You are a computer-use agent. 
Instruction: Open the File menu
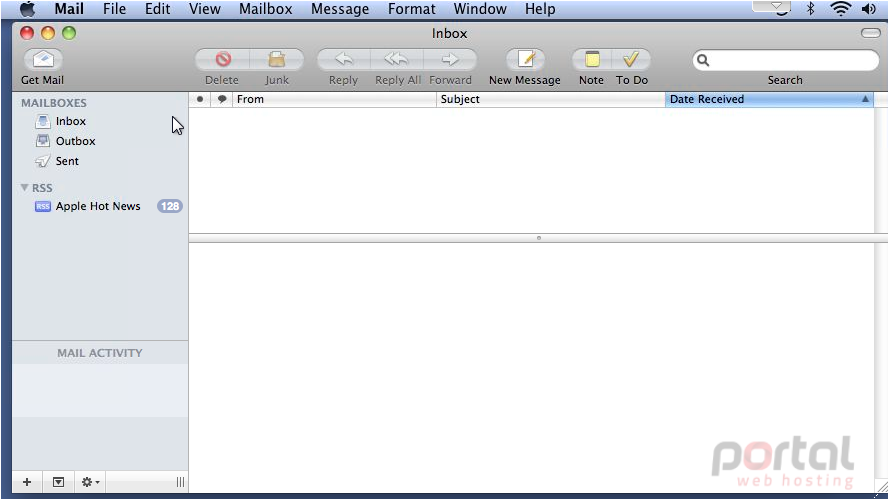click(115, 9)
